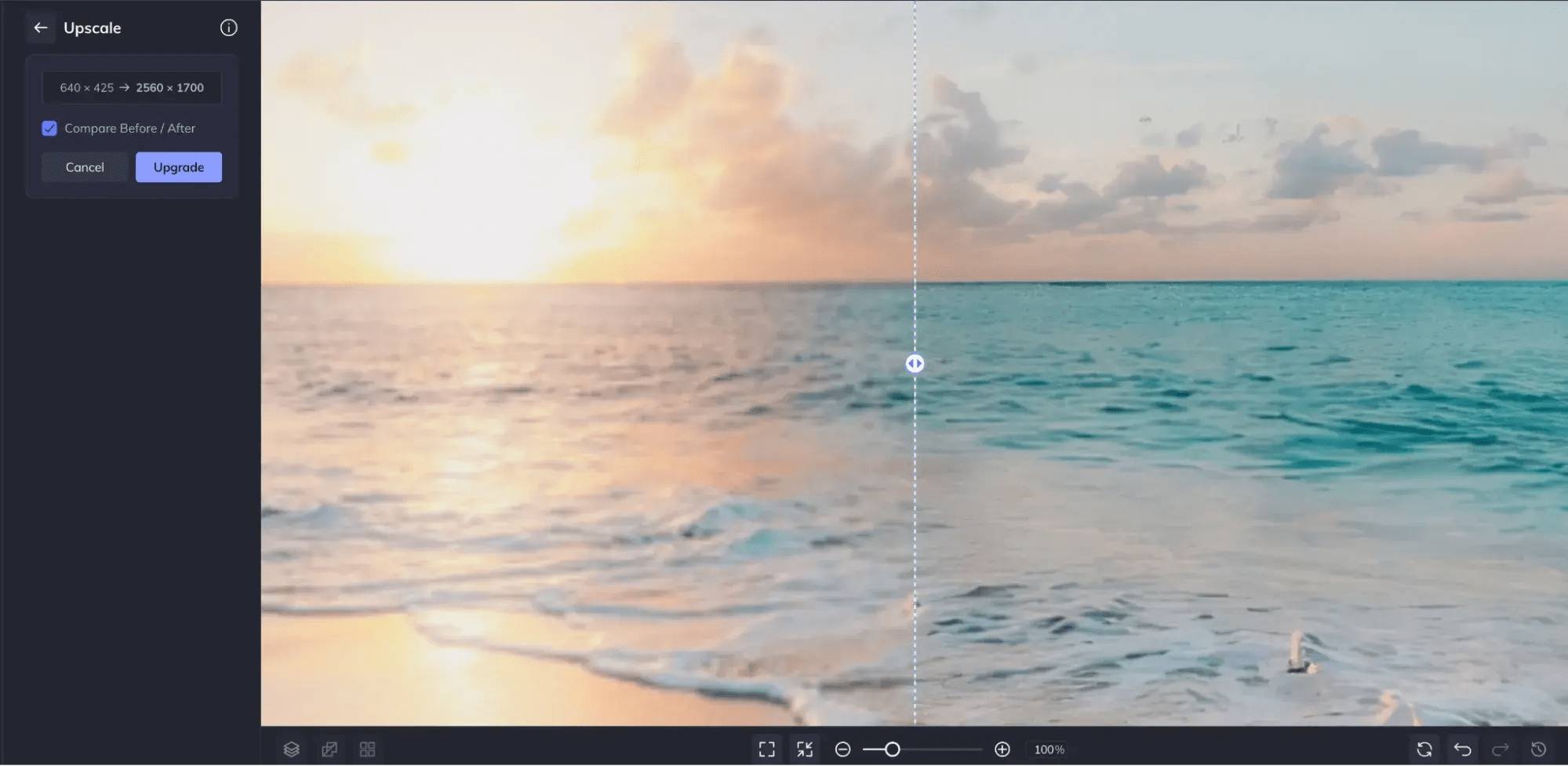Open the grid view icon
This screenshot has height=766, width=1568.
[367, 750]
